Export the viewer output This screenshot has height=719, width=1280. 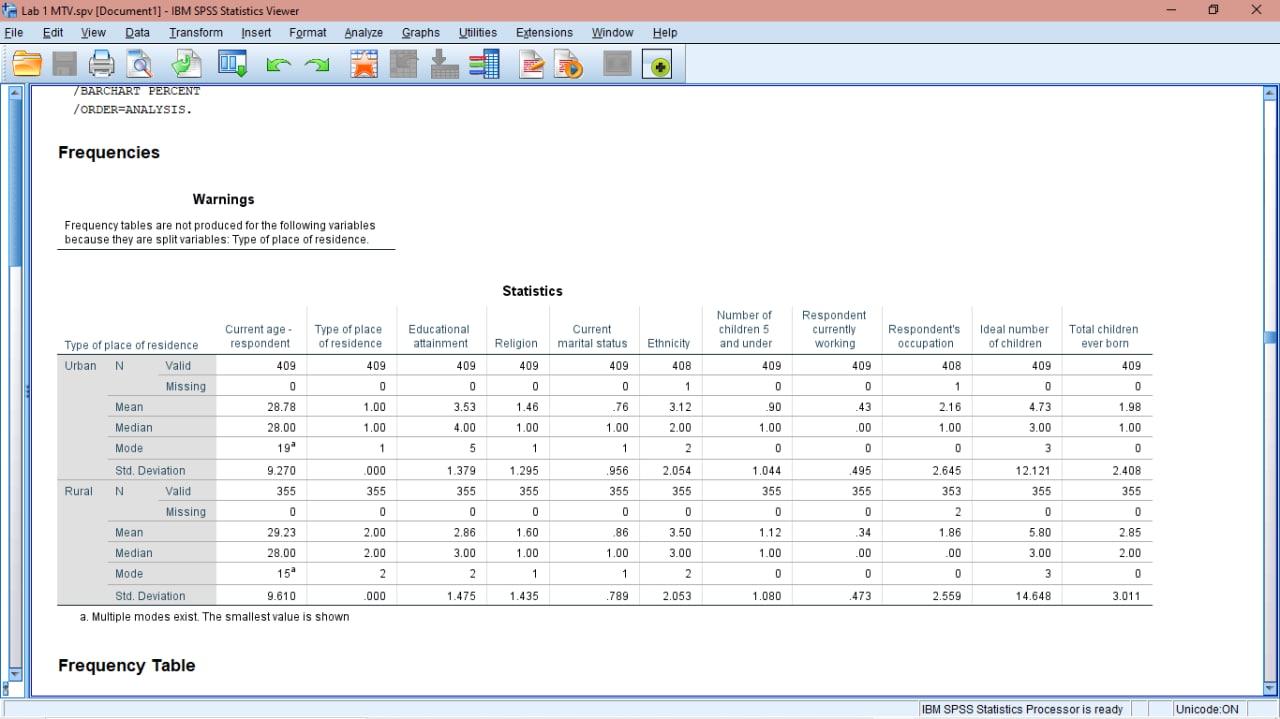click(x=185, y=65)
